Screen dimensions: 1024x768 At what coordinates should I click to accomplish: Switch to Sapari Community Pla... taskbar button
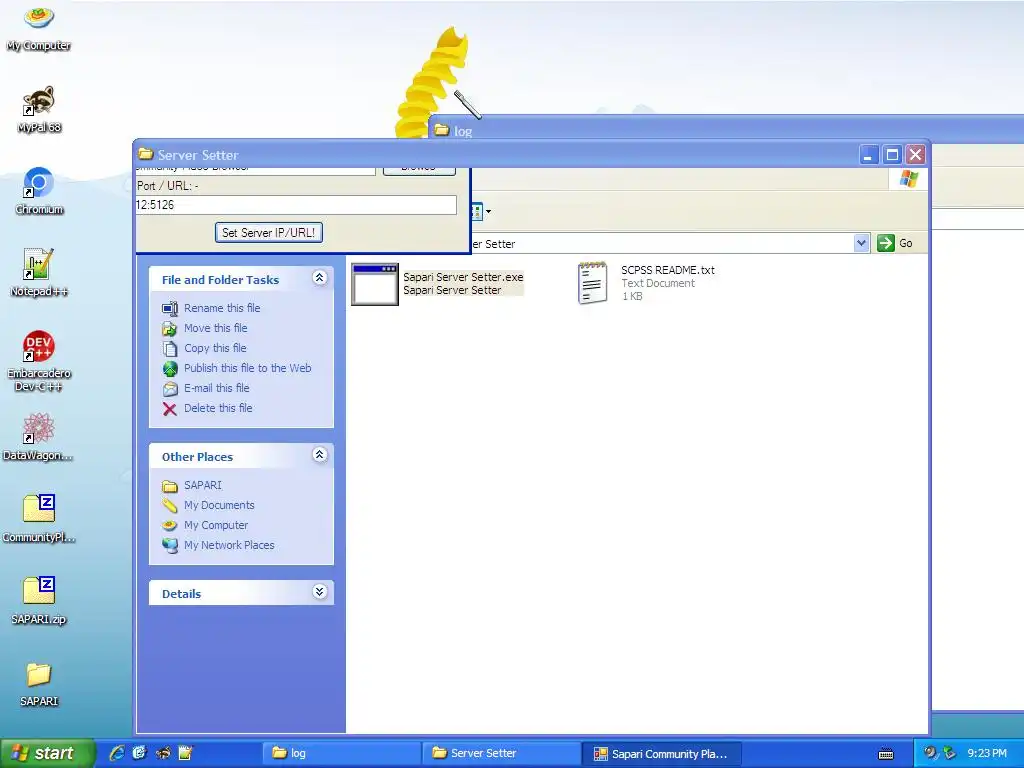point(661,753)
